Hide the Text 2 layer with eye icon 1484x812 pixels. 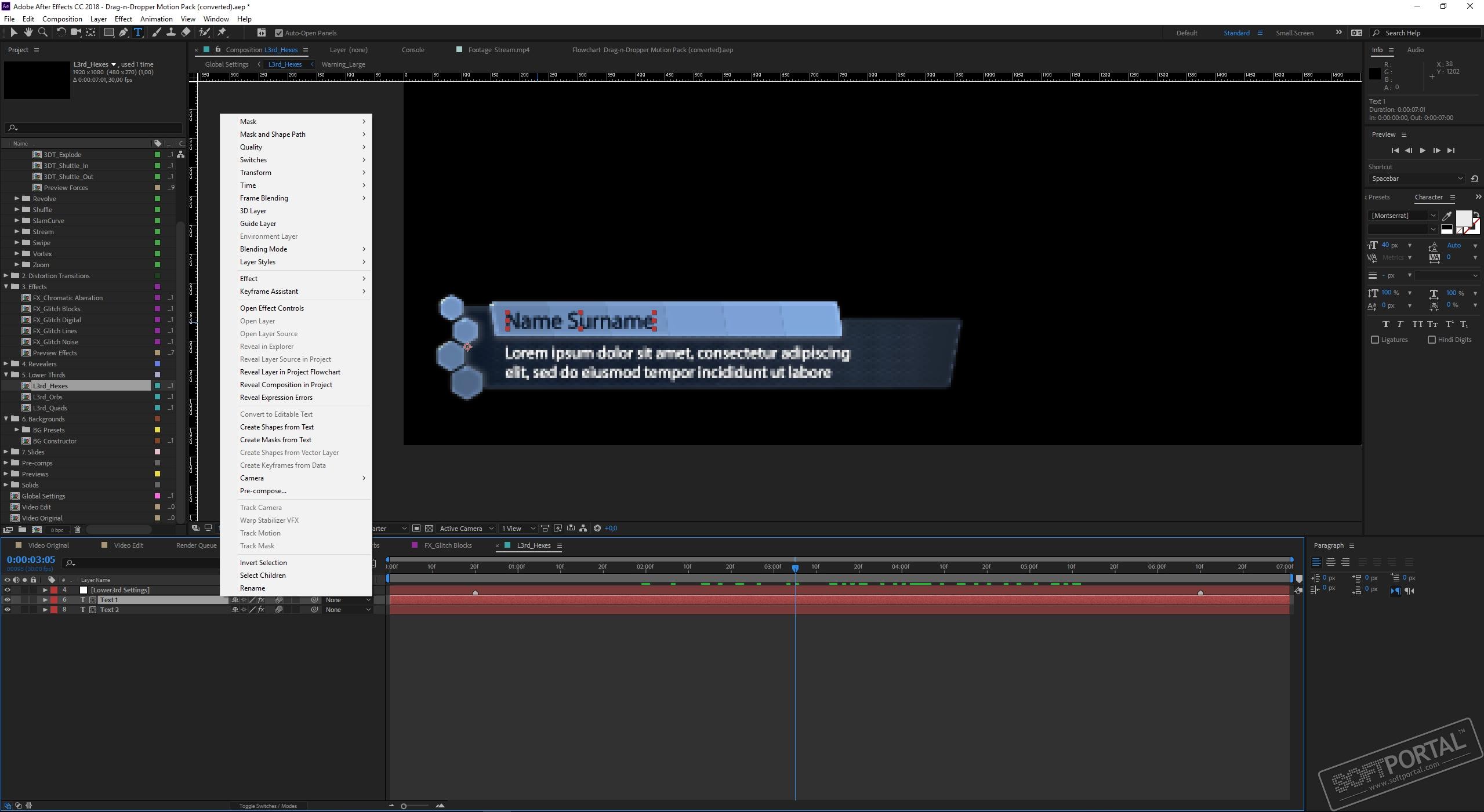(7, 610)
